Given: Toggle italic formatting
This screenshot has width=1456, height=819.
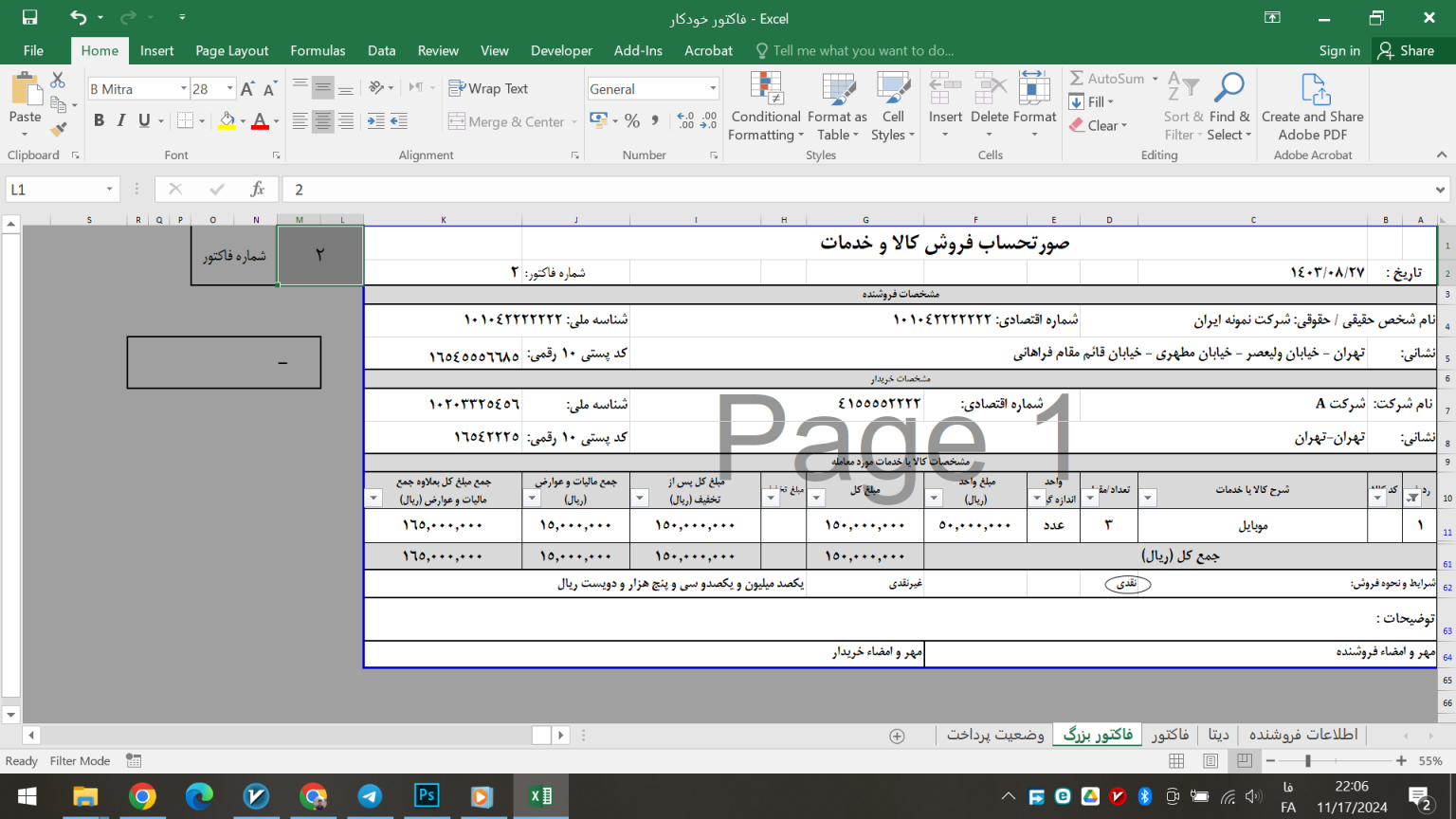Looking at the screenshot, I should point(118,120).
